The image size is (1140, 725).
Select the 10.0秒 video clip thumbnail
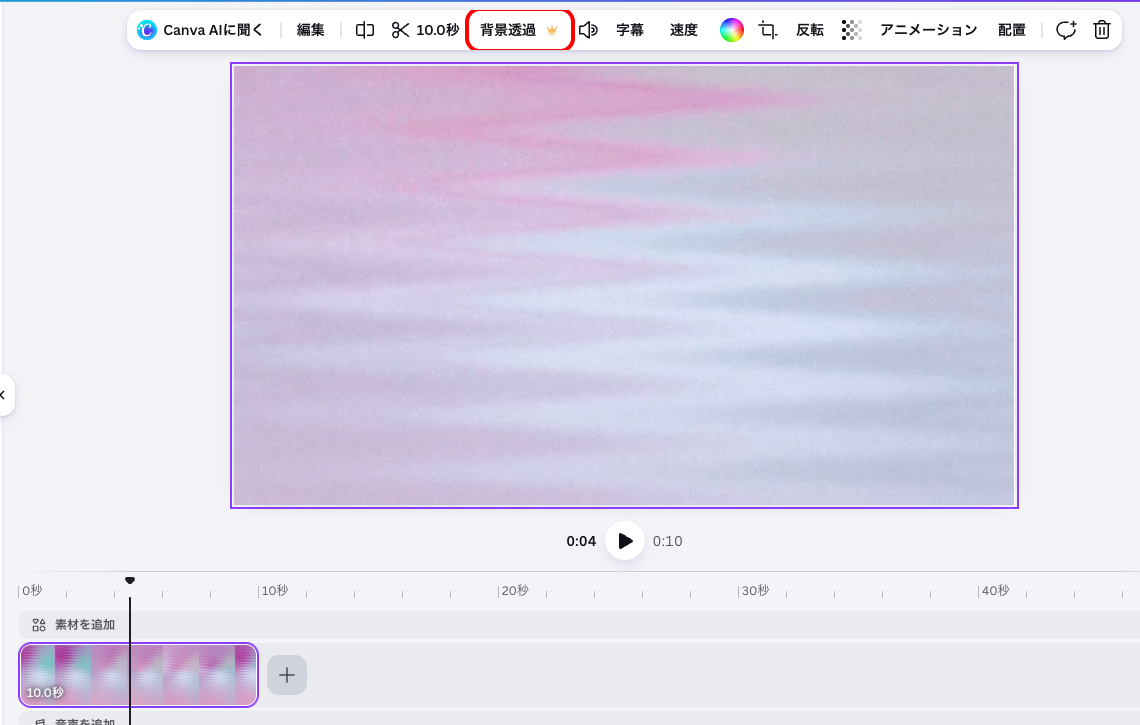coord(138,675)
